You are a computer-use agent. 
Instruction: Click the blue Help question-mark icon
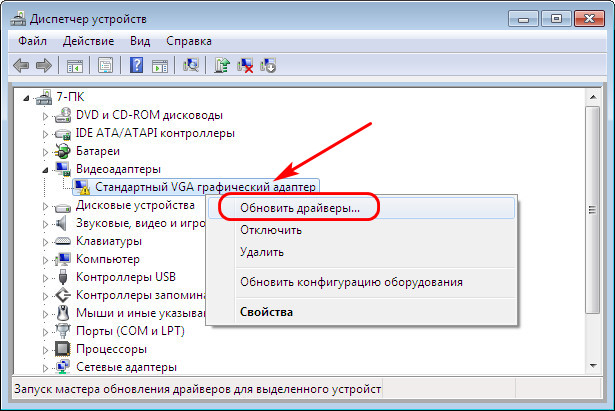136,65
